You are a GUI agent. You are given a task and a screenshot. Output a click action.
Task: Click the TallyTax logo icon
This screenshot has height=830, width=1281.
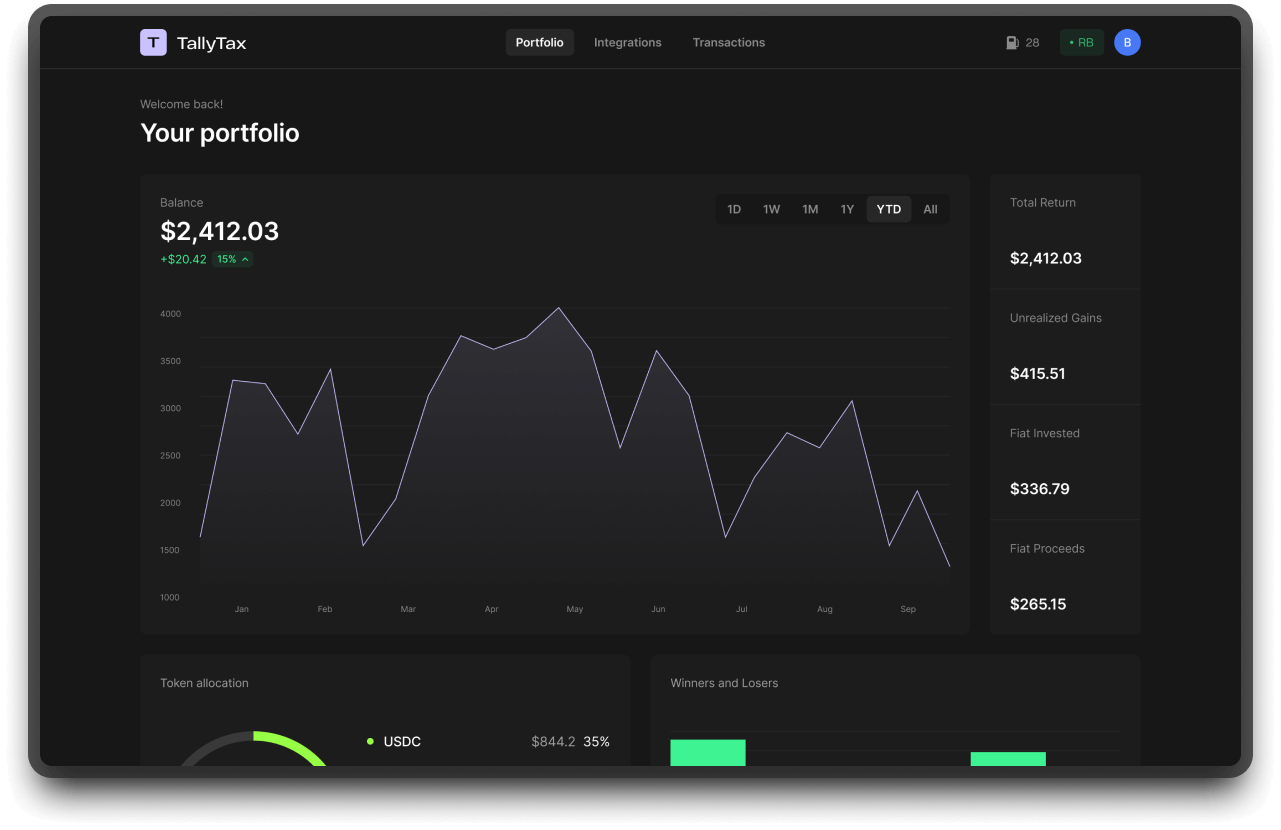153,42
